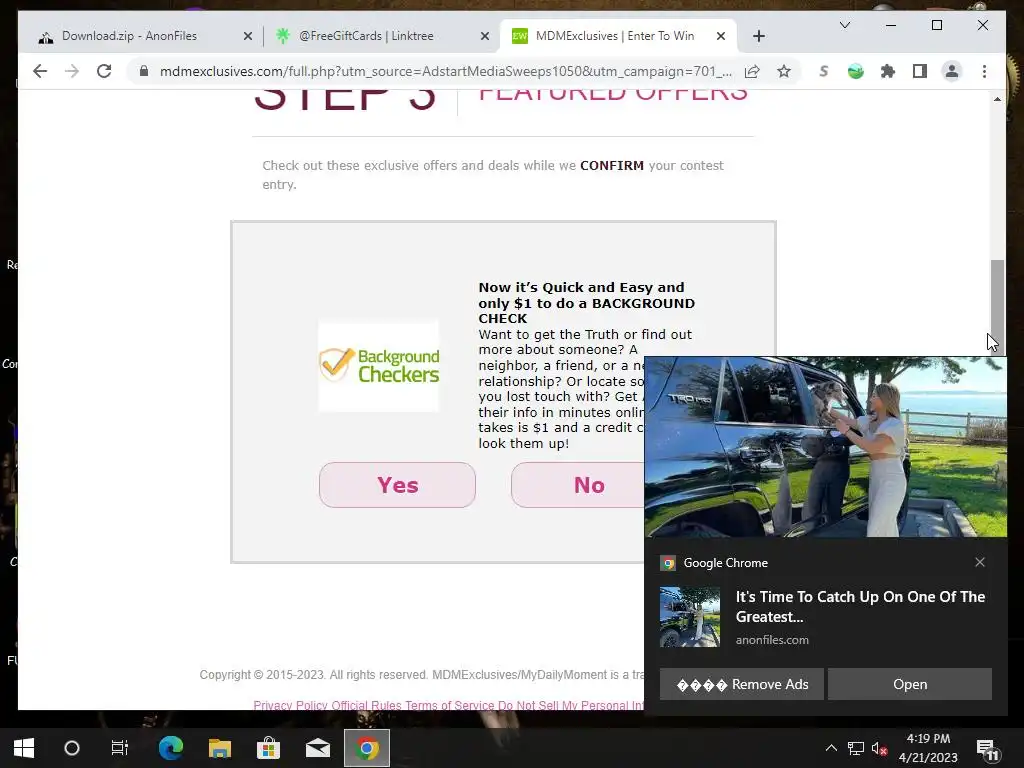Click the forward navigation arrow
Viewport: 1024px width, 768px height.
72,71
